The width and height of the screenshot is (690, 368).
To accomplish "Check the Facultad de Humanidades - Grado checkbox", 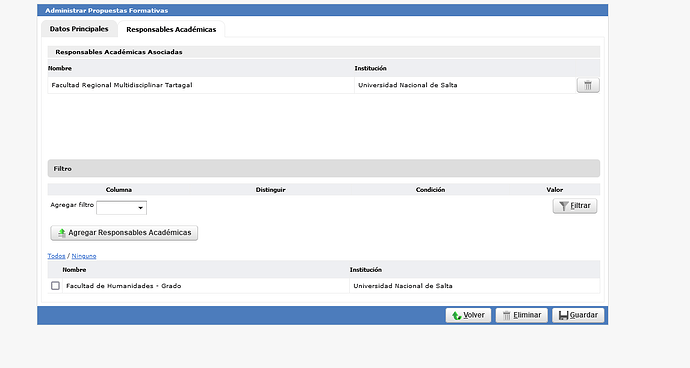I will (55, 286).
